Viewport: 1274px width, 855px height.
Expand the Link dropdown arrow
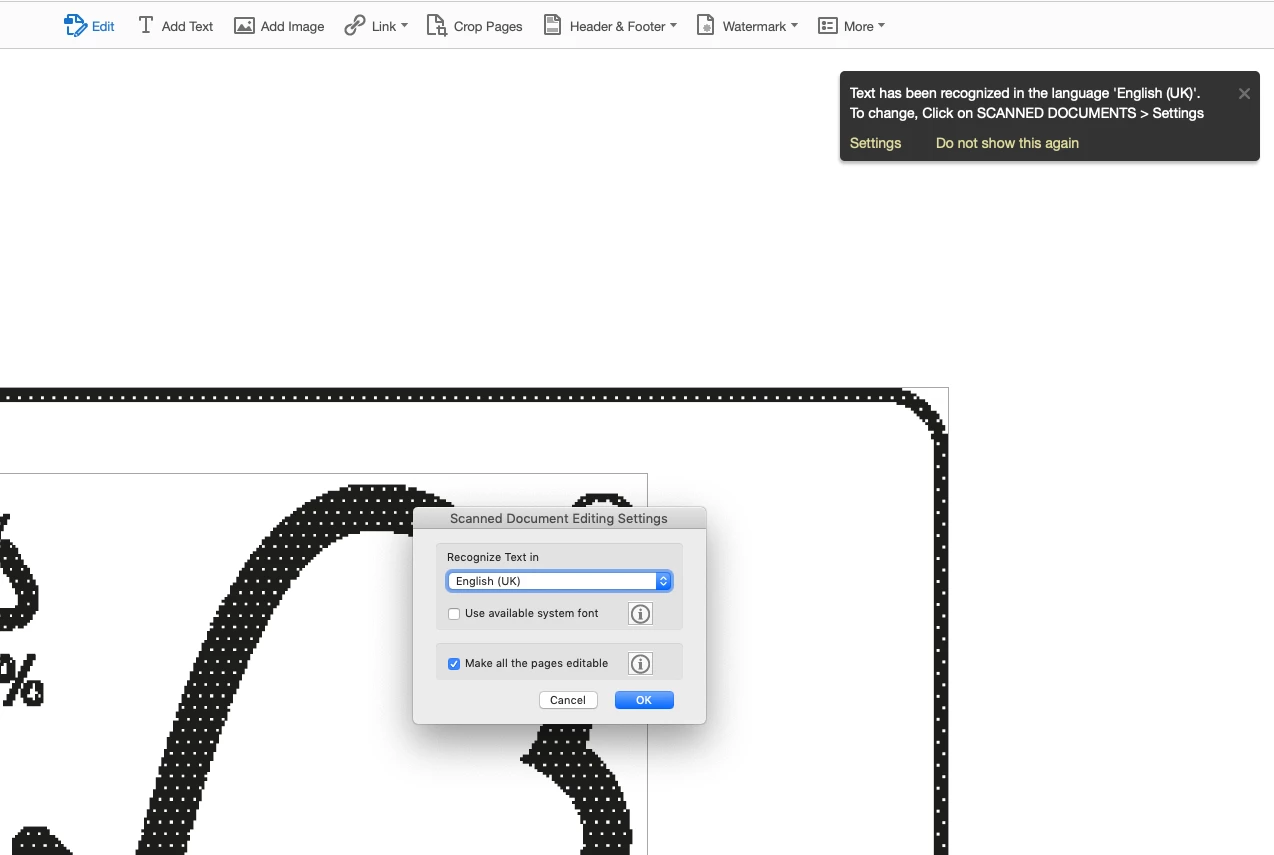point(404,26)
